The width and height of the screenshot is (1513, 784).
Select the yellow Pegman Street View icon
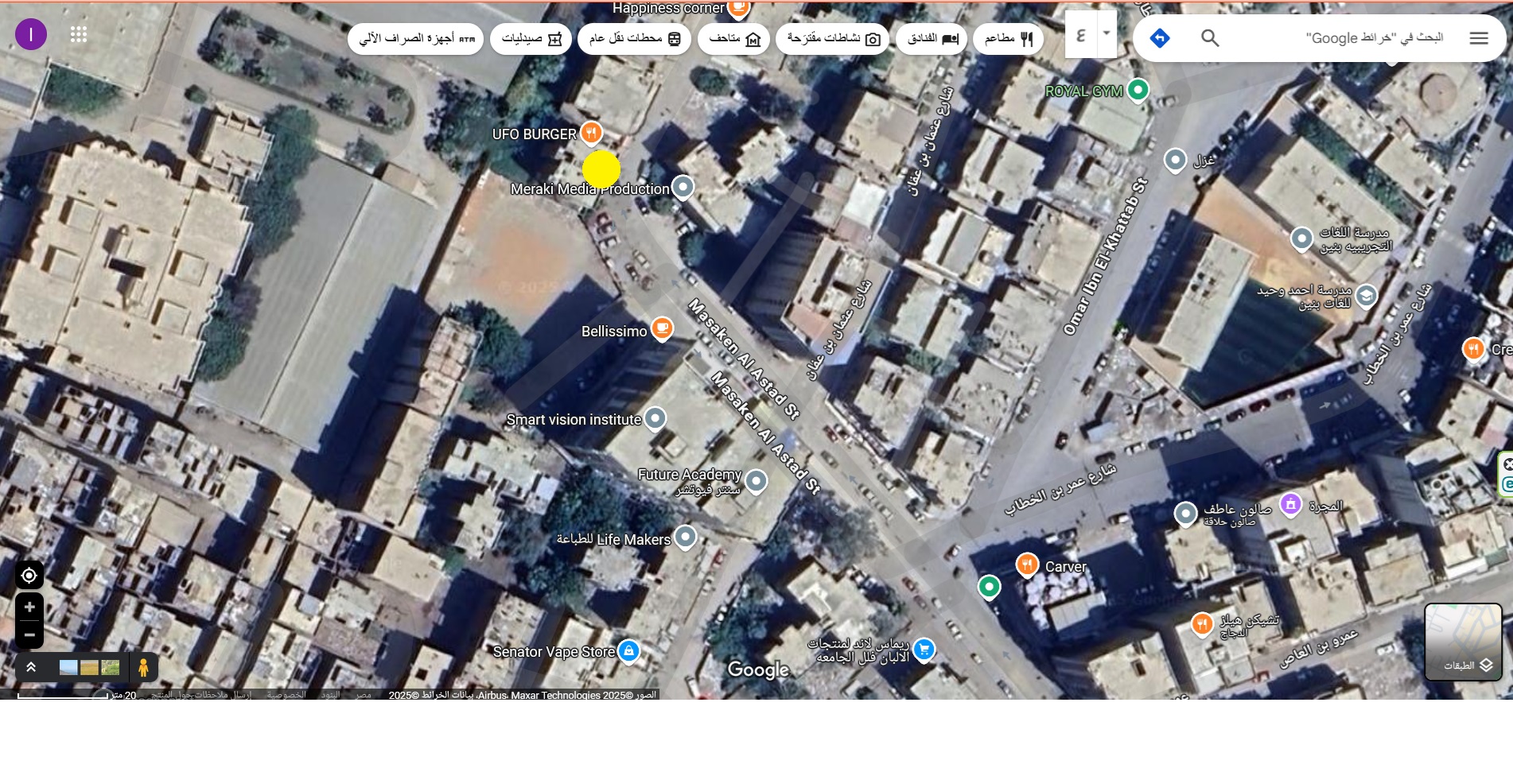coord(143,667)
